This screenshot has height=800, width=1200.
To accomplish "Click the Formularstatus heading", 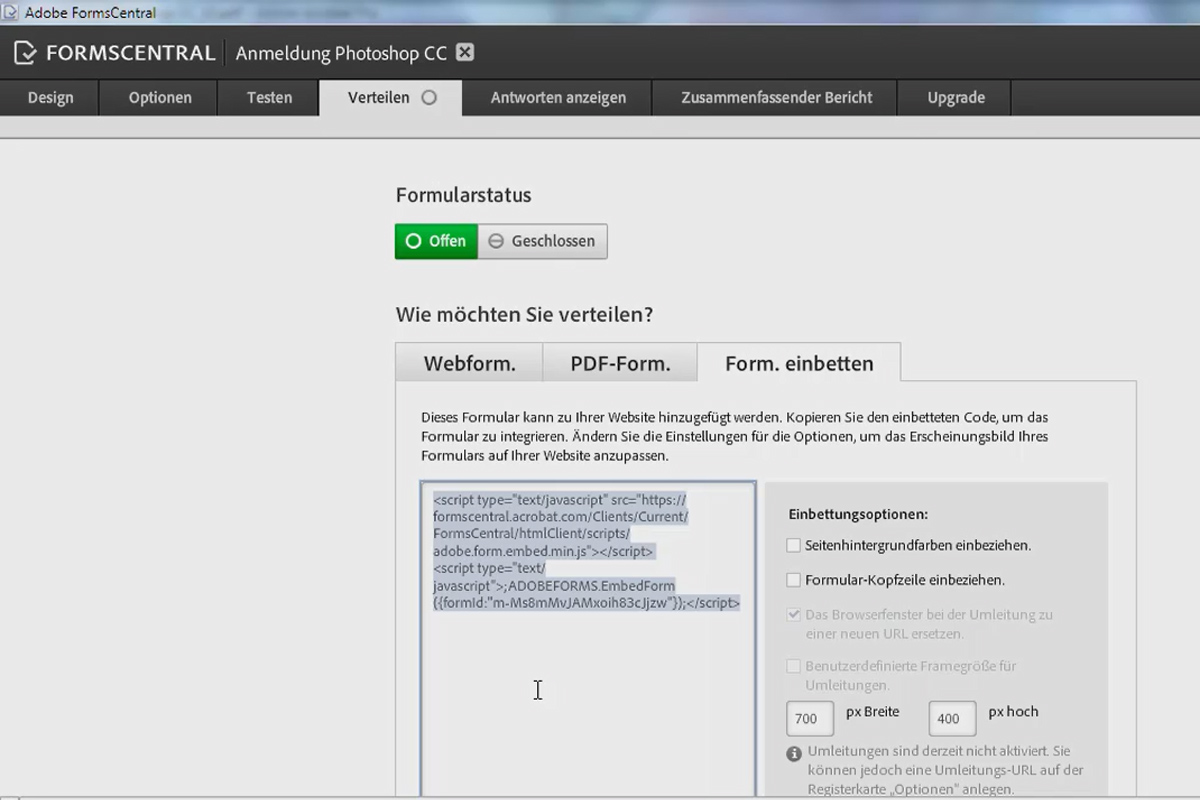I will [463, 195].
